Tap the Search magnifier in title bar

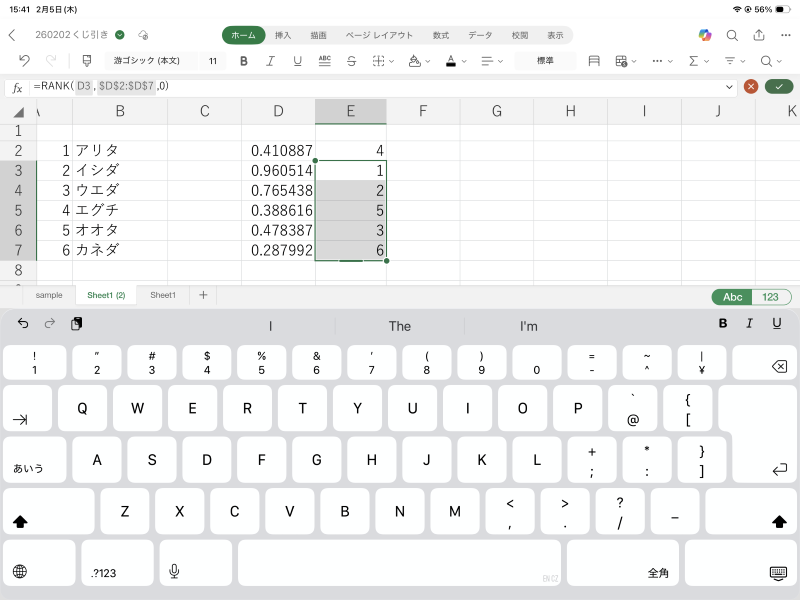pyautogui.click(x=732, y=35)
